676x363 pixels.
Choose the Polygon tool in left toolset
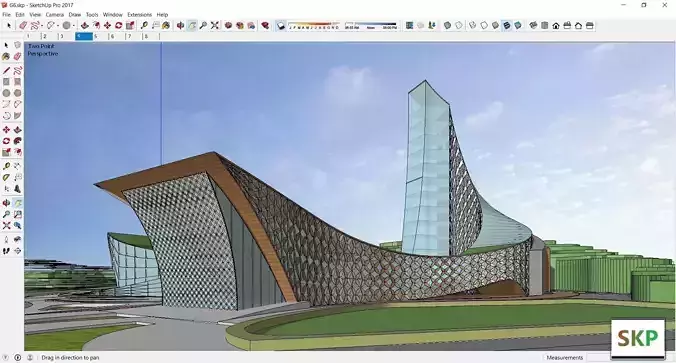tap(17, 93)
